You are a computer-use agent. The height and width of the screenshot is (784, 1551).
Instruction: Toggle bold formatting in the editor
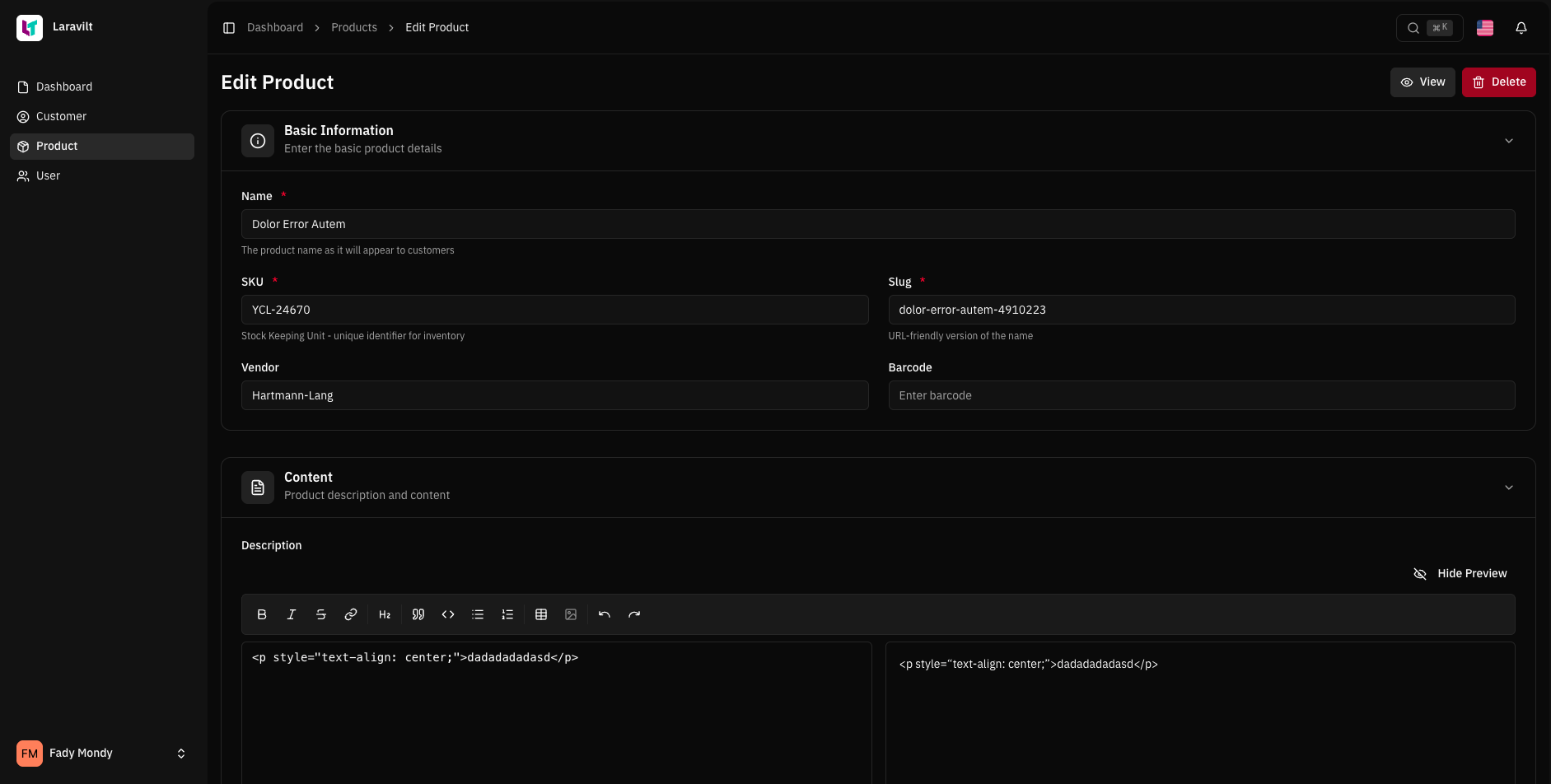tap(262, 614)
